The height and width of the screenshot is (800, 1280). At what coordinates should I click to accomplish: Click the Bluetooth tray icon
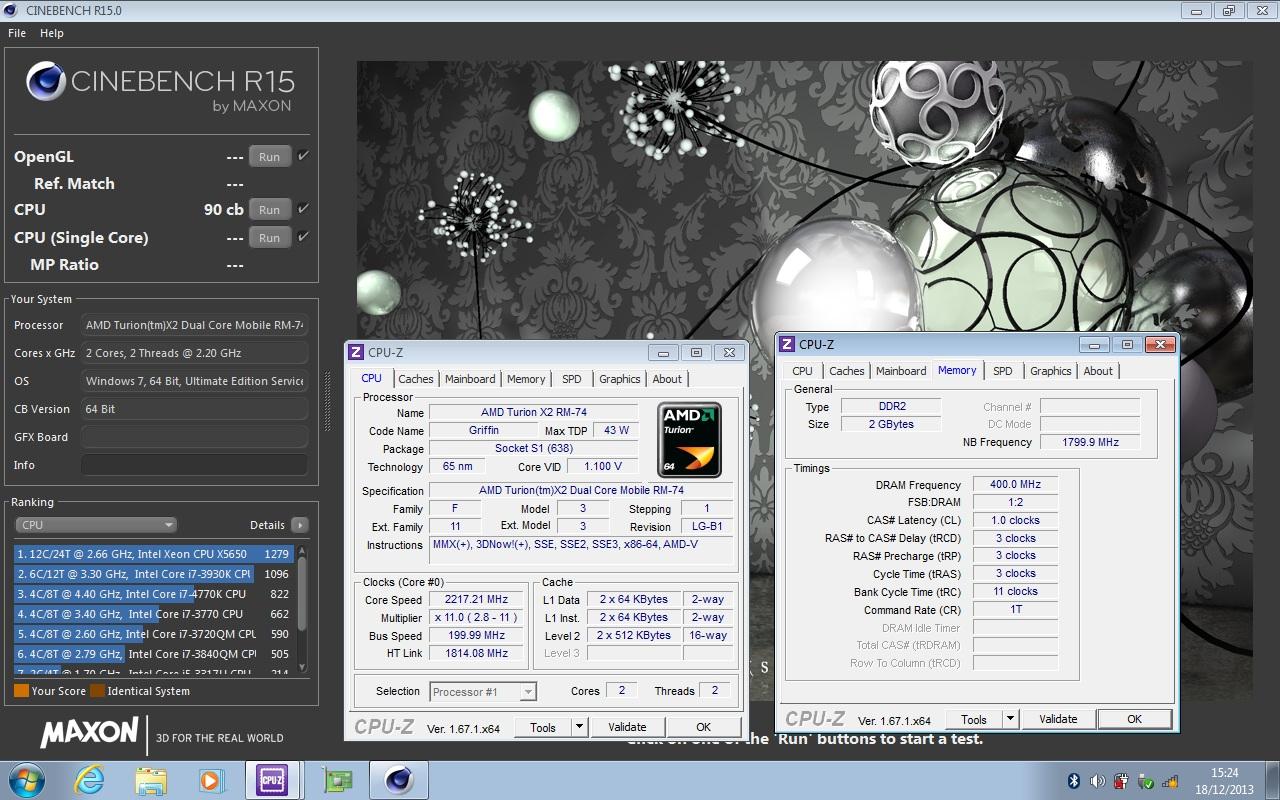1075,781
